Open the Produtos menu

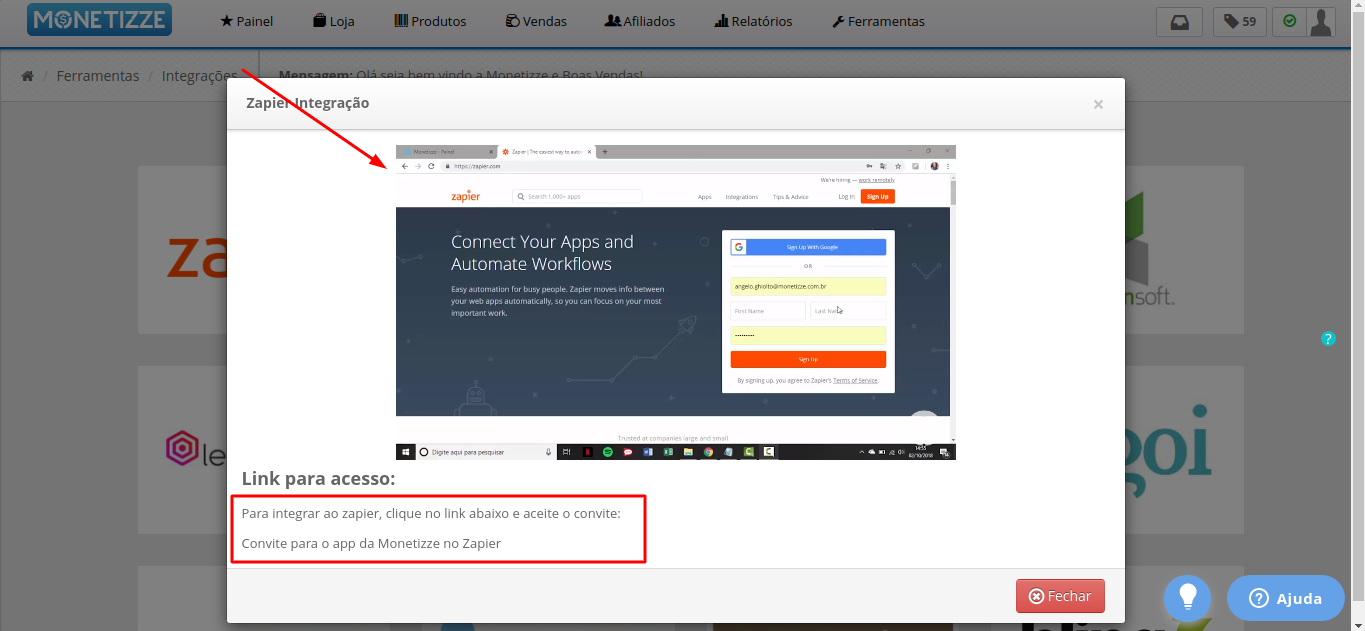pos(430,21)
